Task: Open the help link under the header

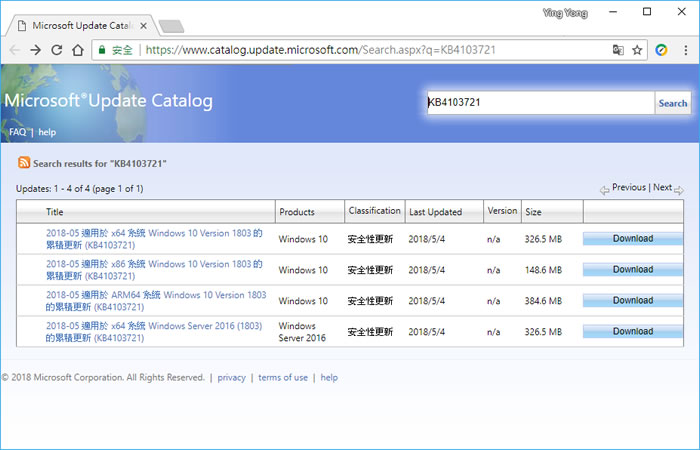Action: (x=47, y=132)
